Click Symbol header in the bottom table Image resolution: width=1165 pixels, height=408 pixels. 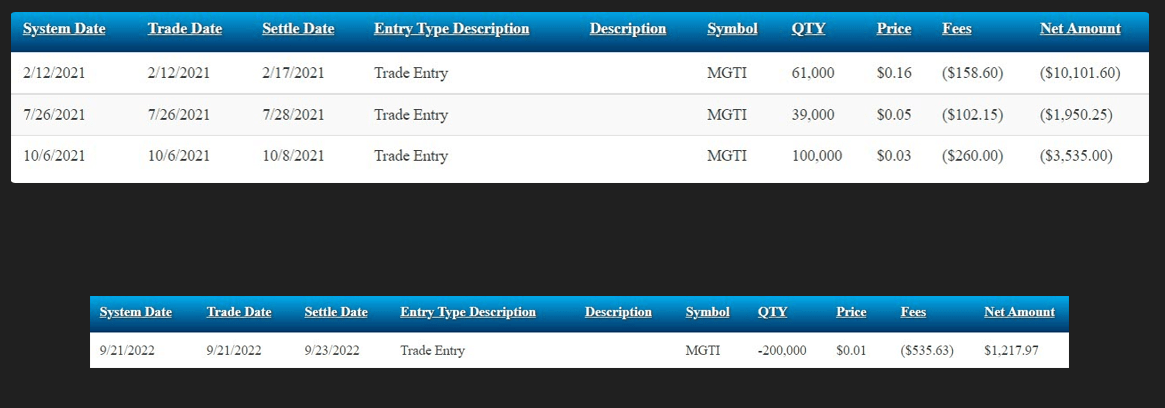click(x=708, y=313)
